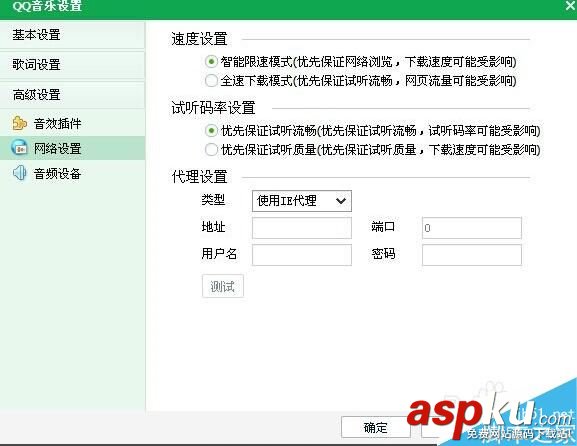
Task: Select 全速下载模式 radio button
Action: point(211,80)
